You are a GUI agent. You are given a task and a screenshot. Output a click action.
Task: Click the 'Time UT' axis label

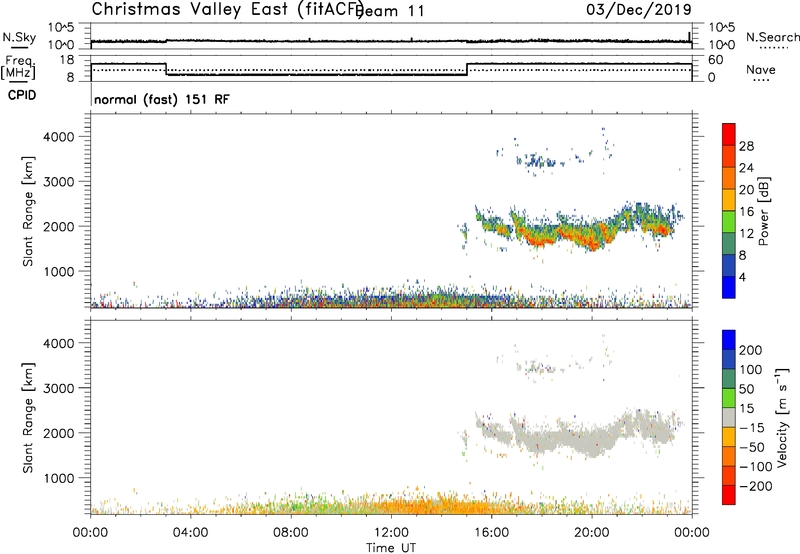coord(391,548)
